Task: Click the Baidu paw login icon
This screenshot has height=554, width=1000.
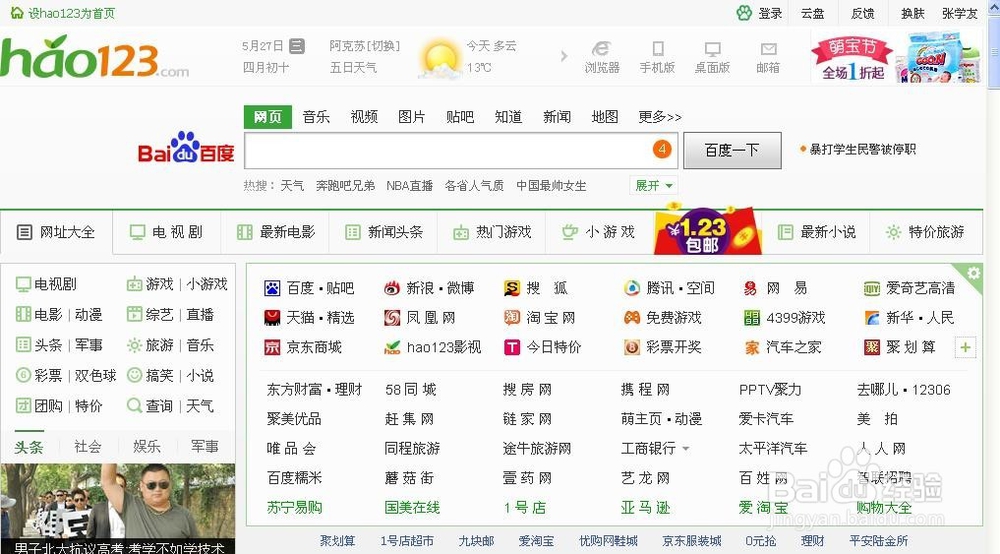Action: (x=744, y=13)
